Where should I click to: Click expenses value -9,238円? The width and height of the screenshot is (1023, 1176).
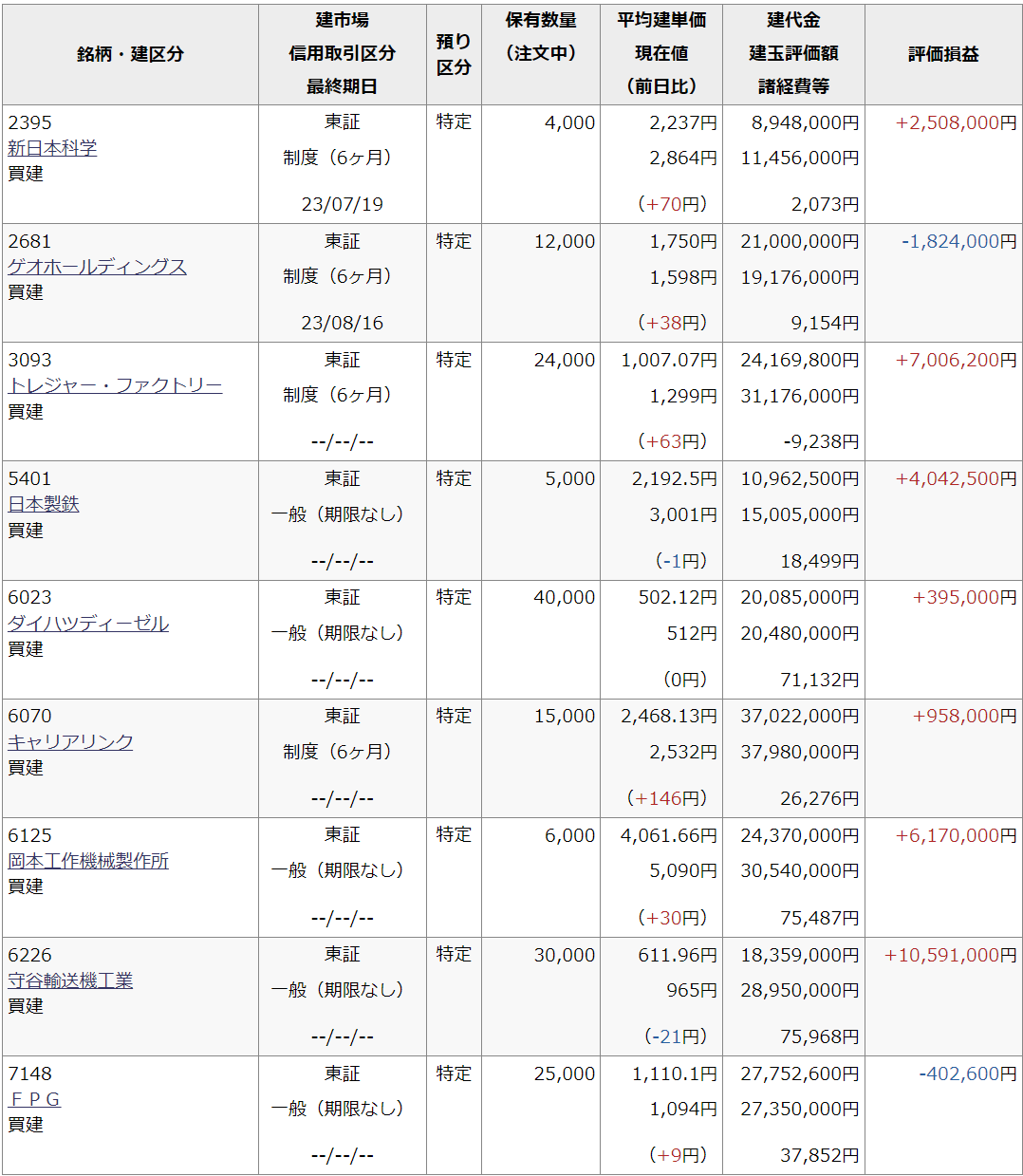tap(821, 441)
